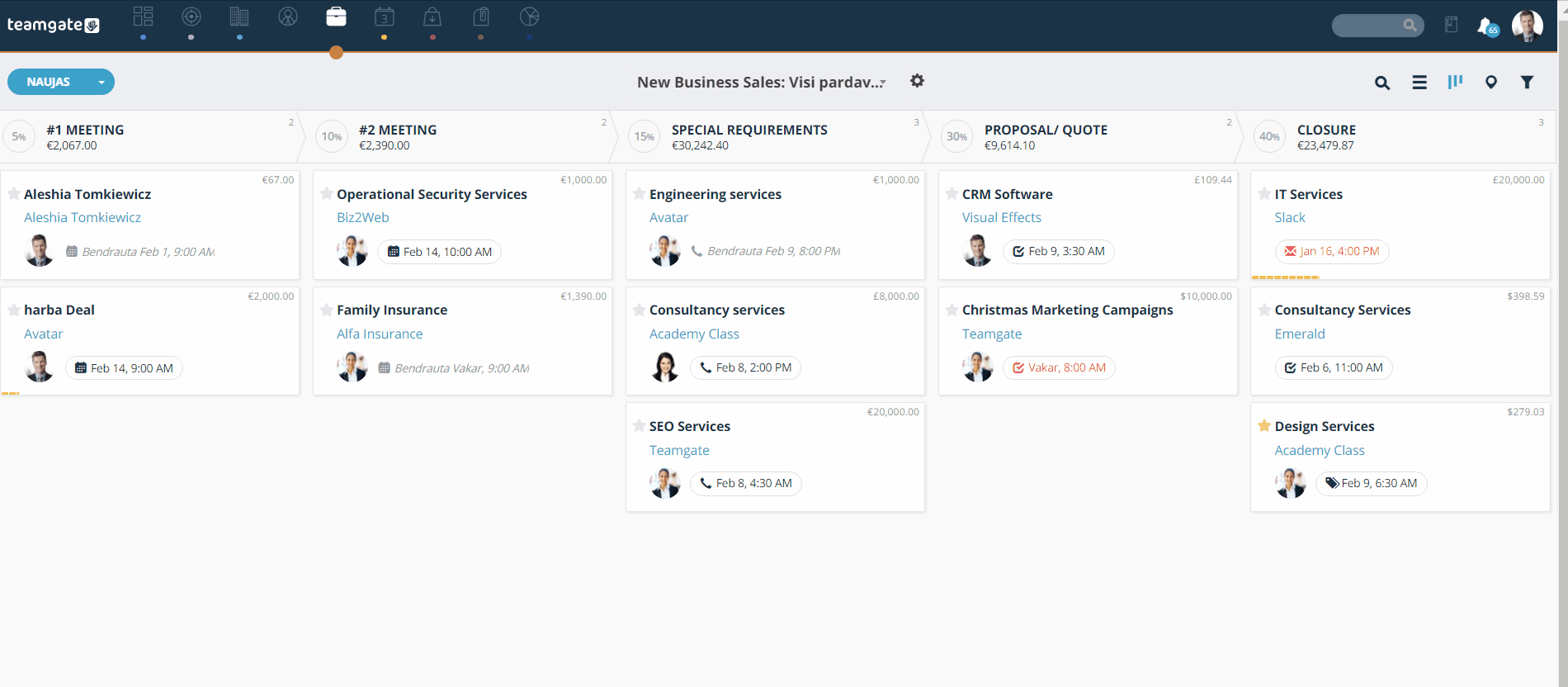The width and height of the screenshot is (1568, 687).
Task: Open the New Business Sales pipeline dropdown
Action: pyautogui.click(x=761, y=83)
